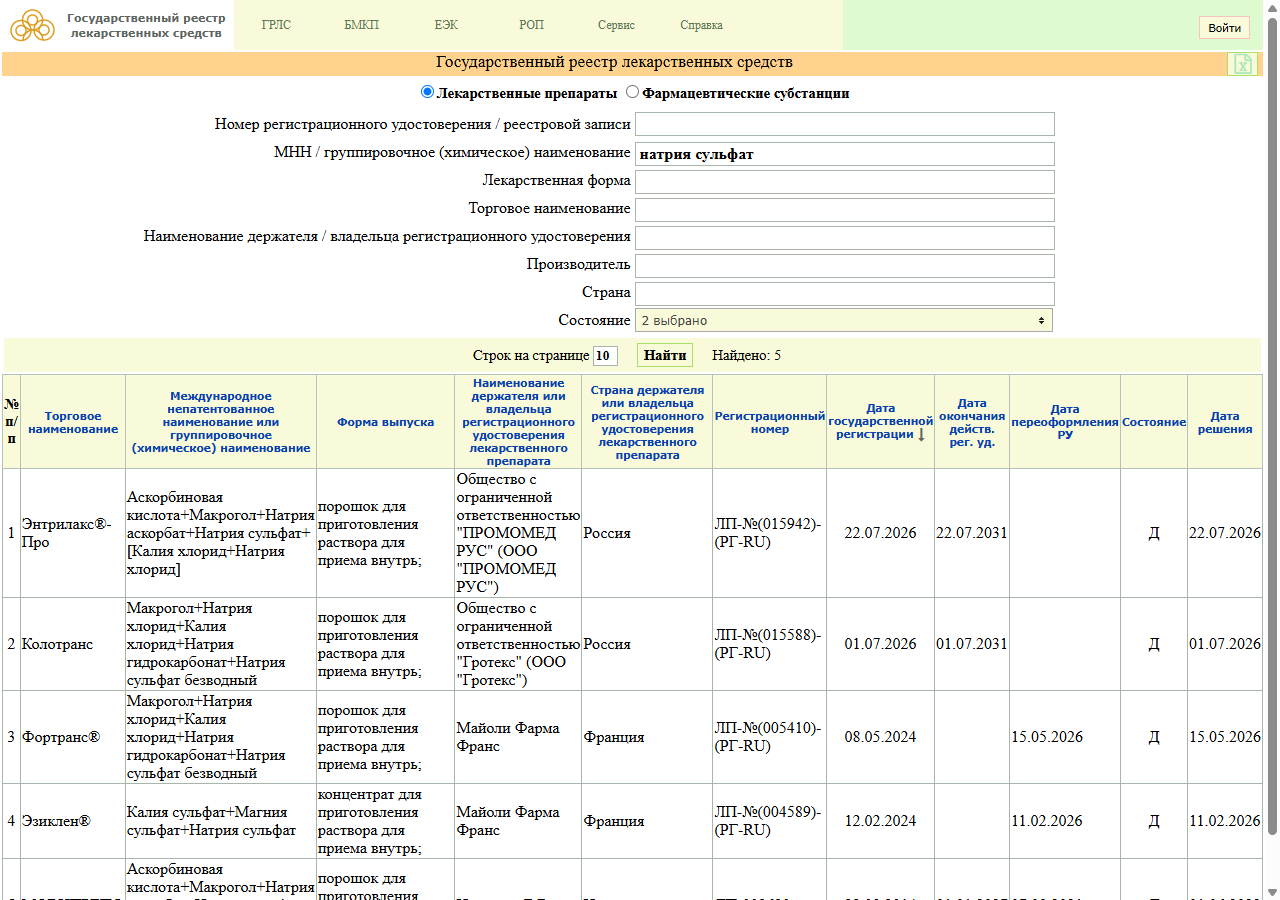The image size is (1280, 900).
Task: Open the Справка menu
Action: click(701, 25)
